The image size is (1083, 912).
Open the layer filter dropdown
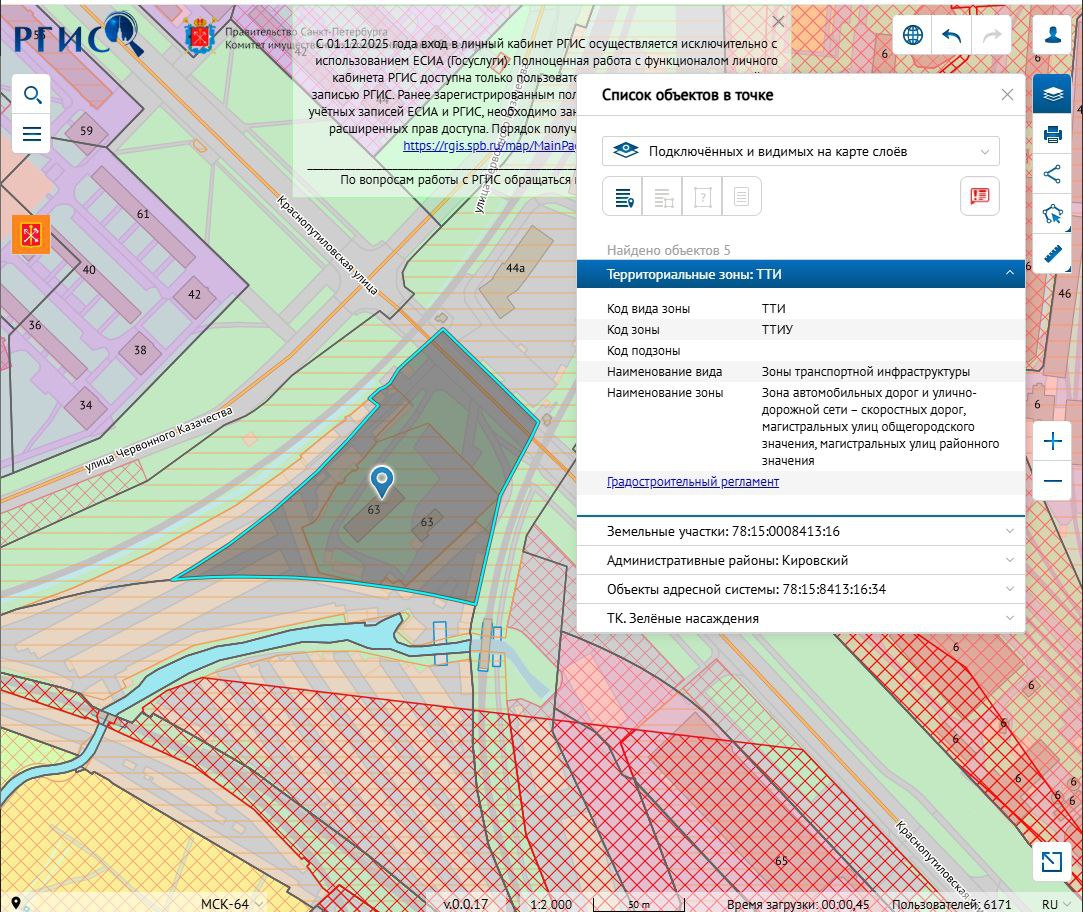800,151
